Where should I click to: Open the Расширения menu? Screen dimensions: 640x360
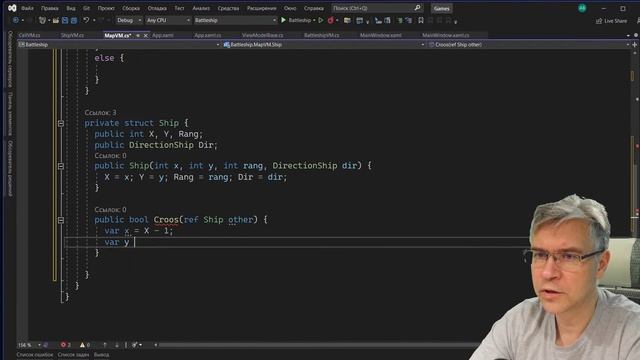click(262, 8)
